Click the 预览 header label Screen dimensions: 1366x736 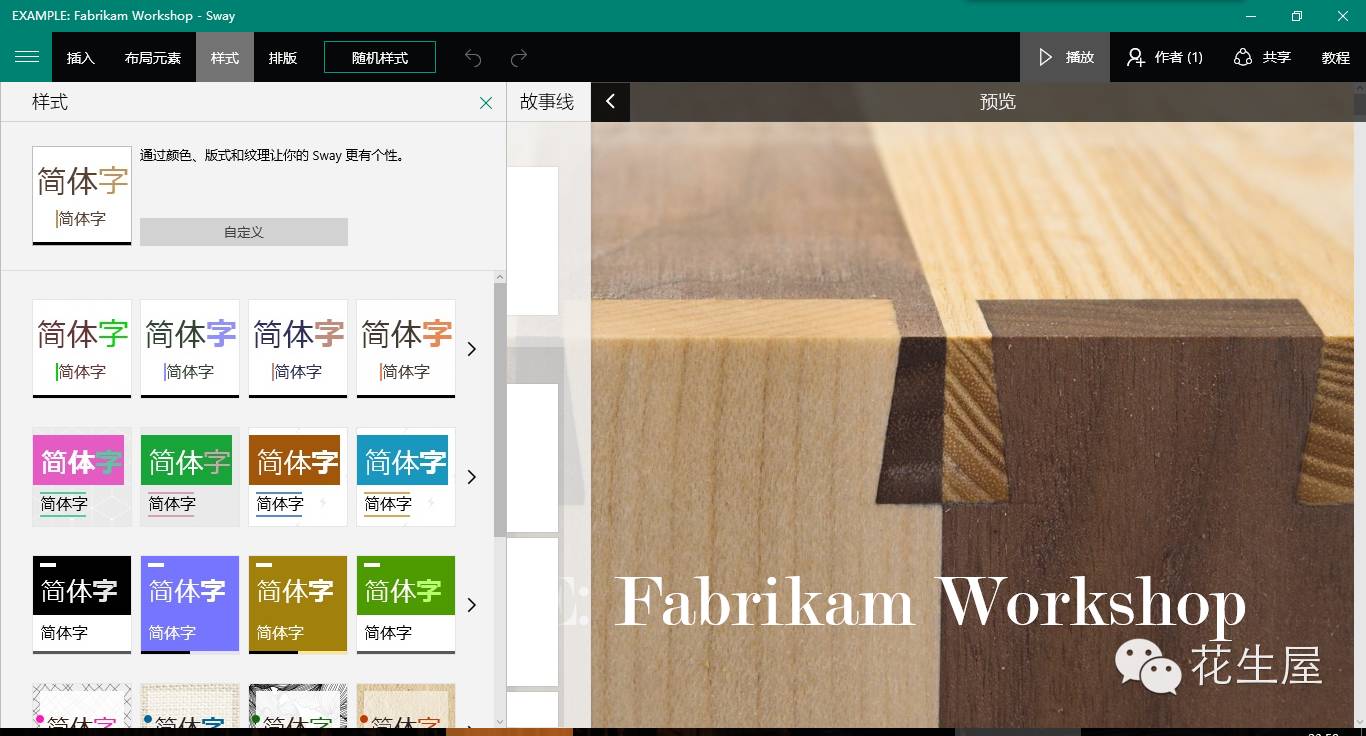(x=998, y=102)
